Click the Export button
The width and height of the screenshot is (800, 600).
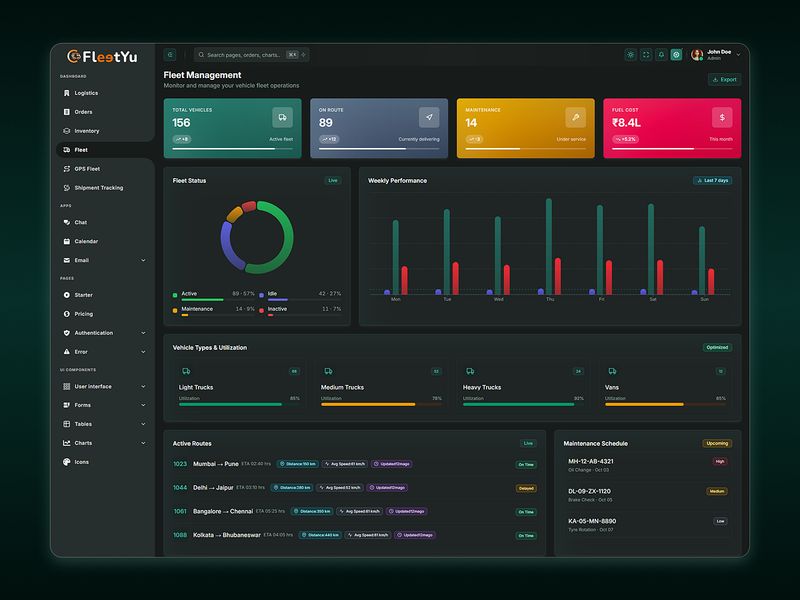[x=724, y=80]
